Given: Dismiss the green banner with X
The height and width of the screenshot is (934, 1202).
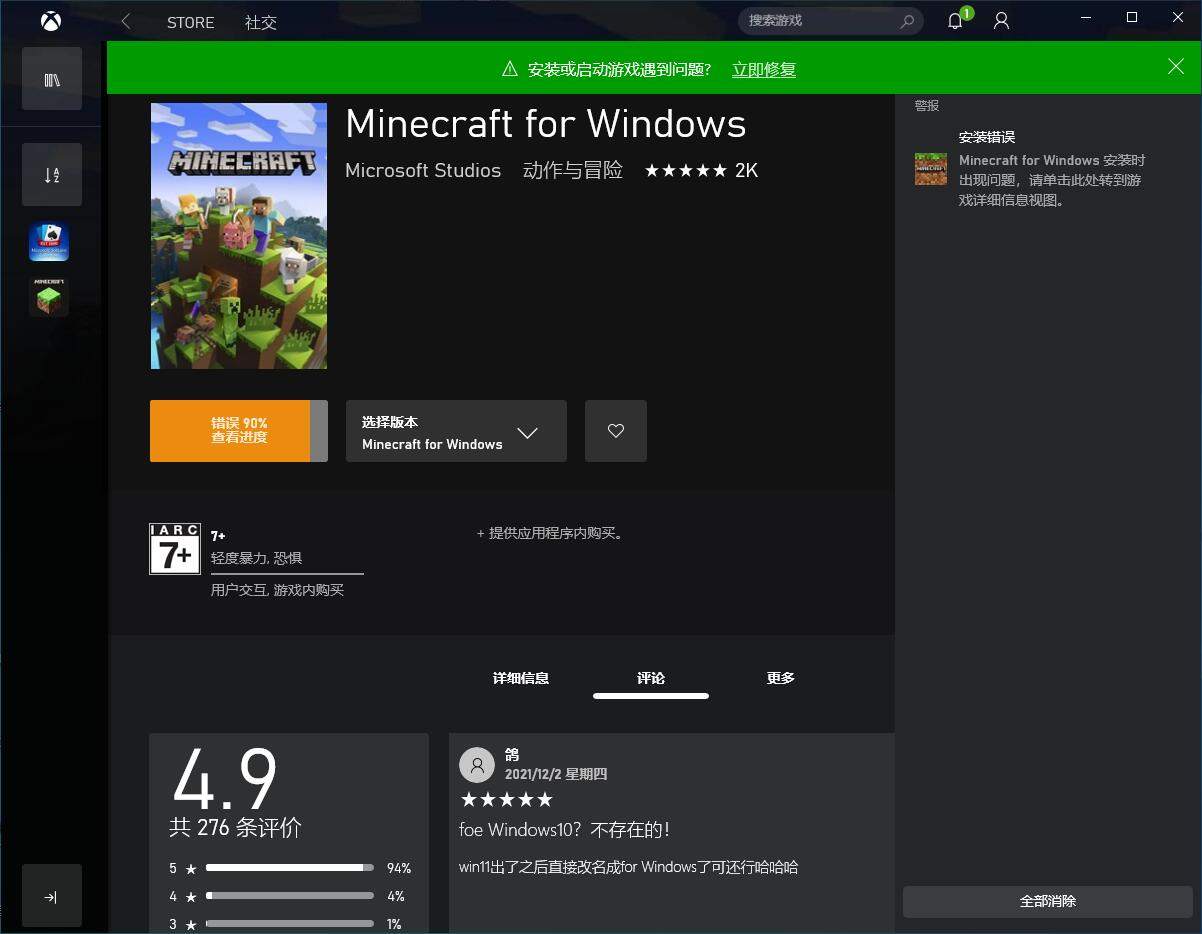Looking at the screenshot, I should (x=1176, y=66).
